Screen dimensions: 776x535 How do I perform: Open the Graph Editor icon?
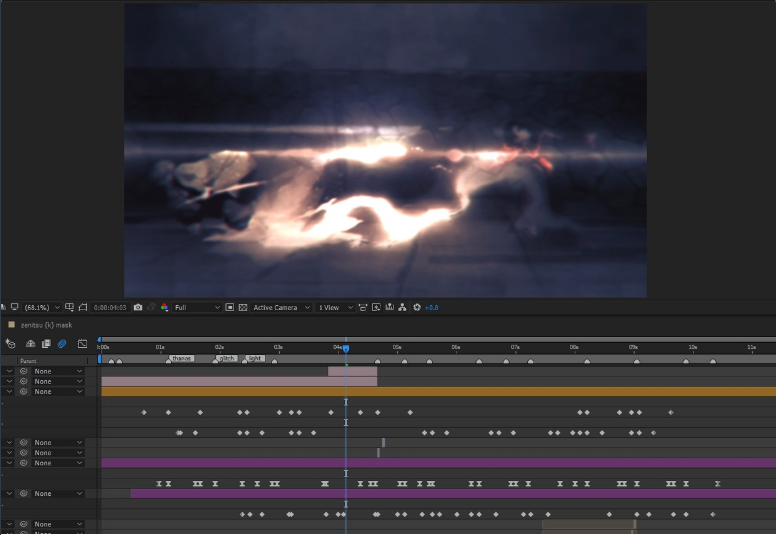click(82, 343)
